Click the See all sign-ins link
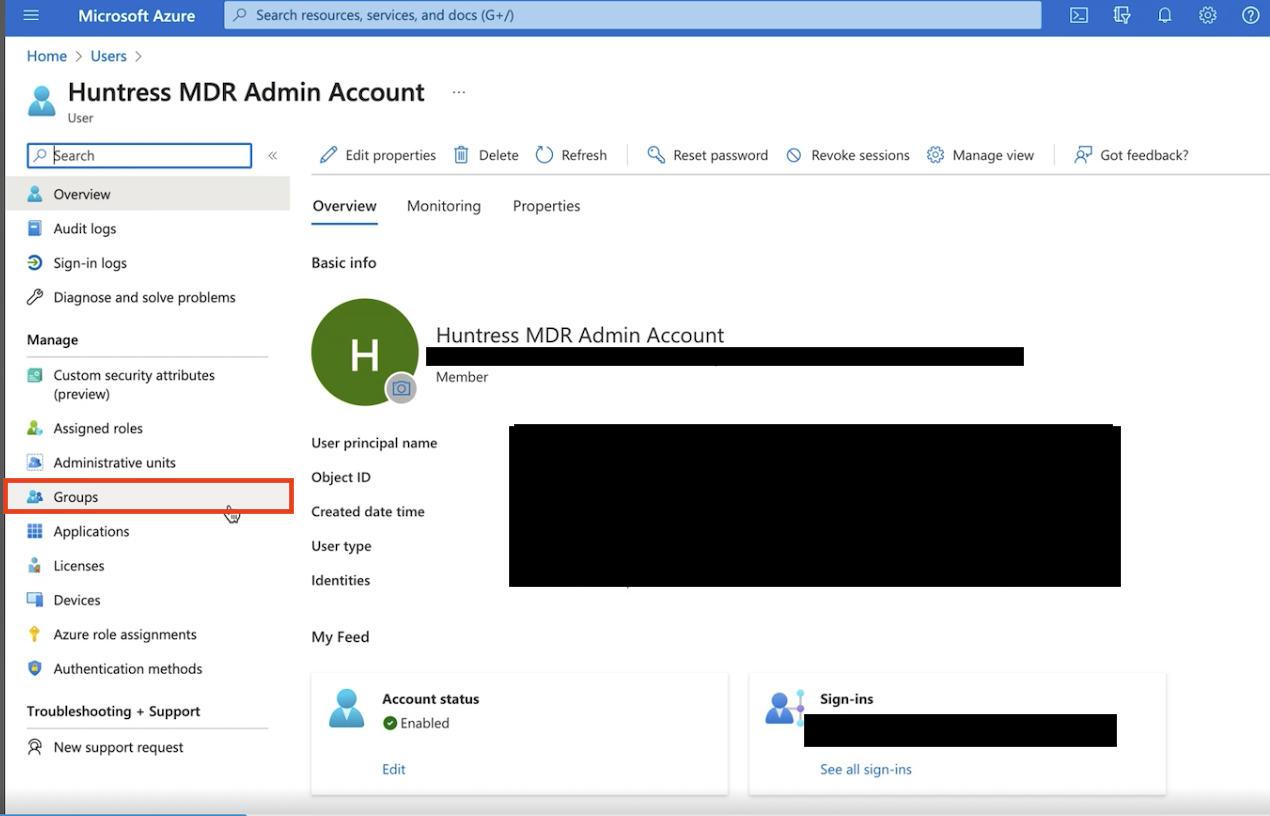The width and height of the screenshot is (1270, 816). (x=865, y=769)
